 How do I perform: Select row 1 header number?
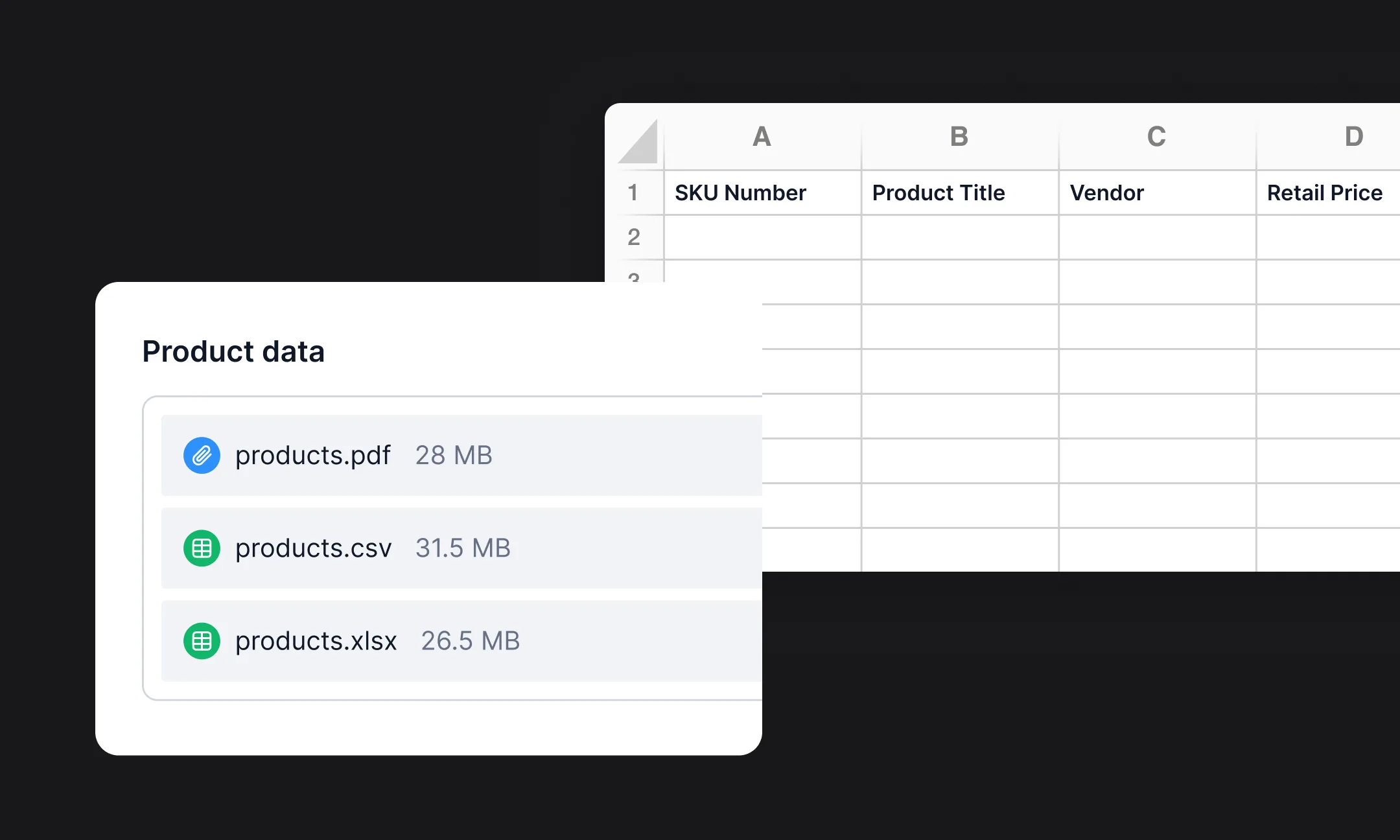tap(633, 192)
